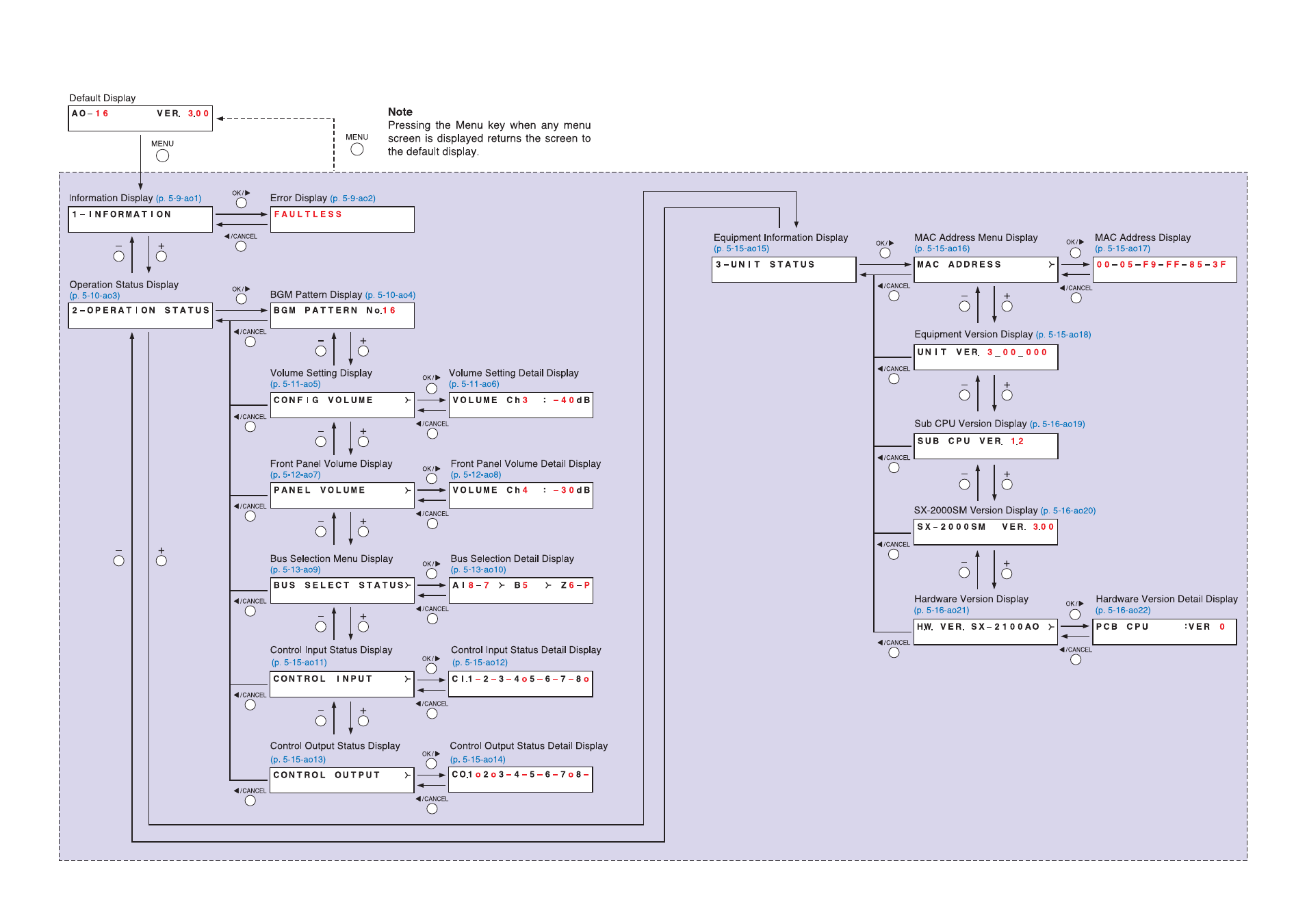Select the 2-OPERATION STATUS display box
Viewport: 1307px width, 924px height.
(140, 316)
